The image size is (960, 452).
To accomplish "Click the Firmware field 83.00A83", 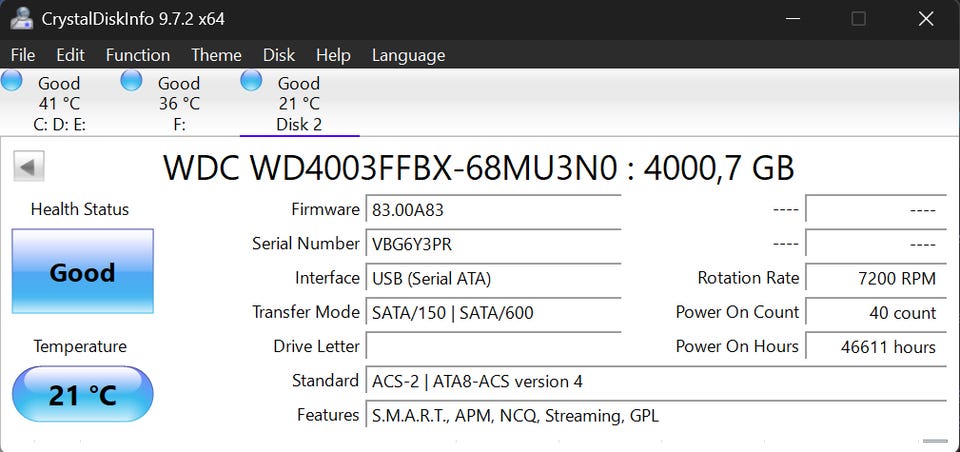I will point(493,210).
